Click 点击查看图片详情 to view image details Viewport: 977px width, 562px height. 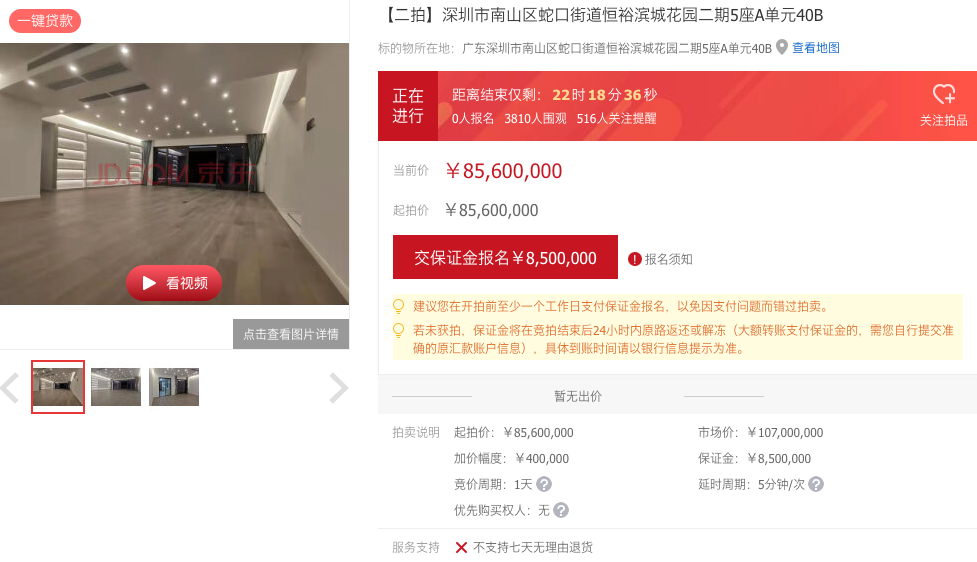click(291, 334)
